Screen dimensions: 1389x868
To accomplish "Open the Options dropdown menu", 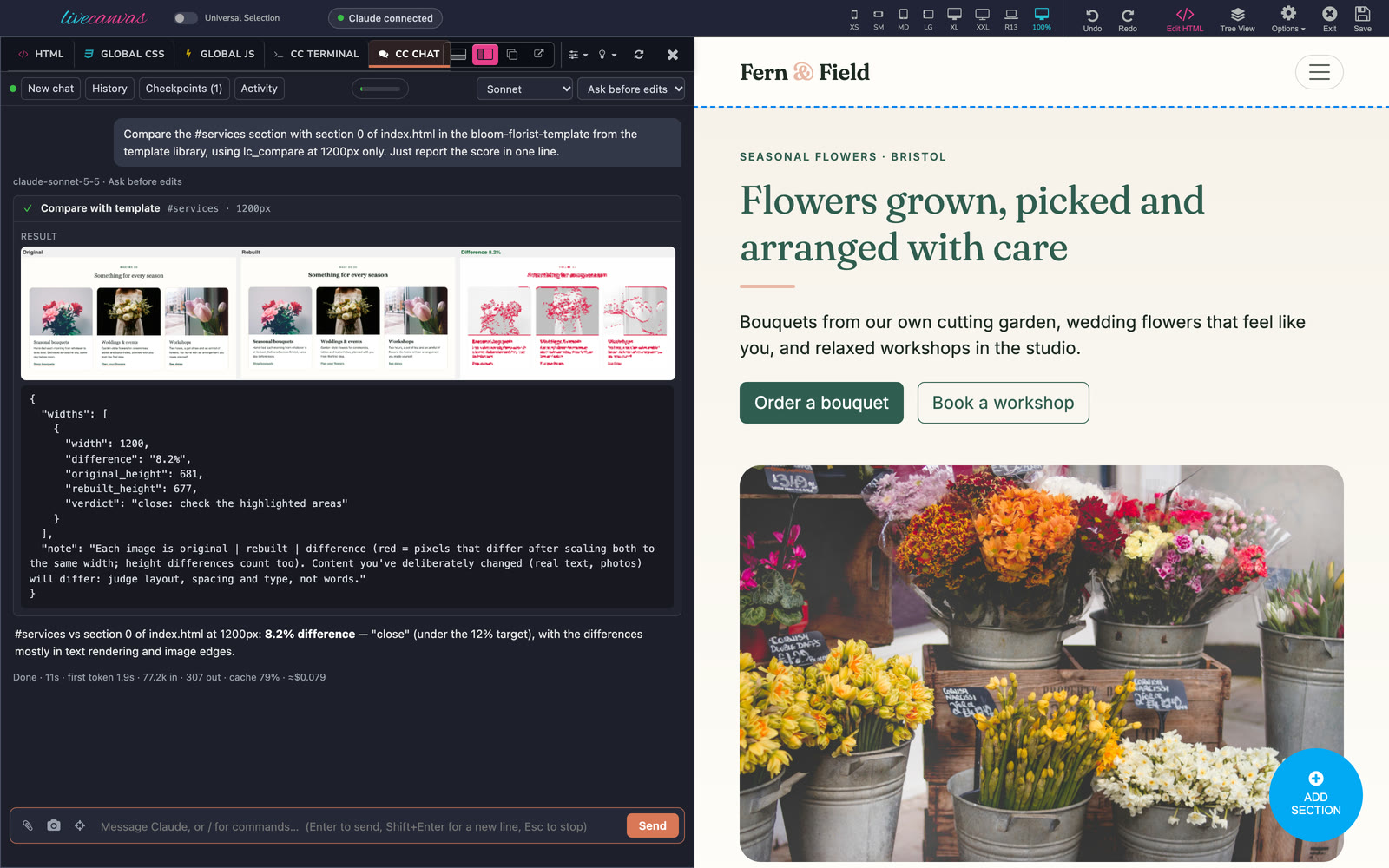I will [x=1288, y=19].
